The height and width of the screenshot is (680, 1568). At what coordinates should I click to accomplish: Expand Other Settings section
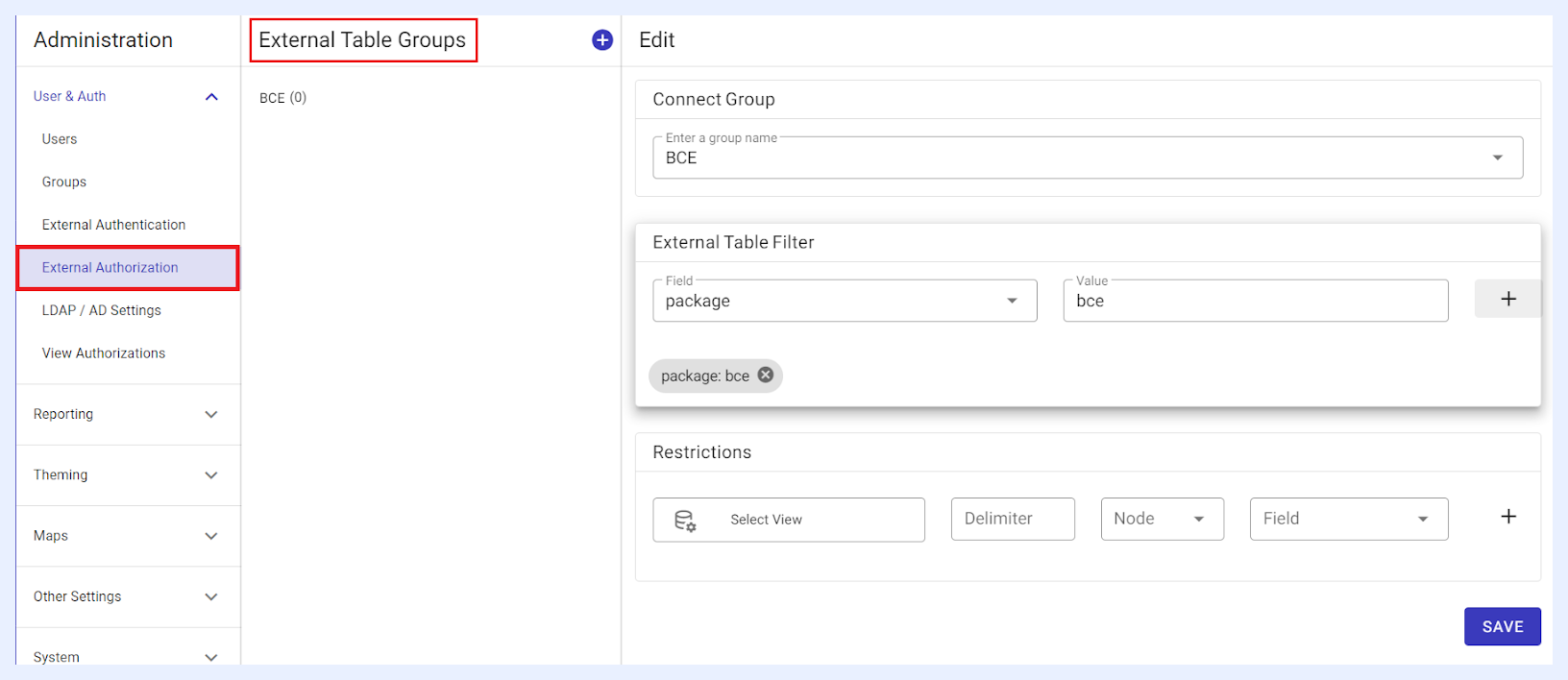(211, 596)
